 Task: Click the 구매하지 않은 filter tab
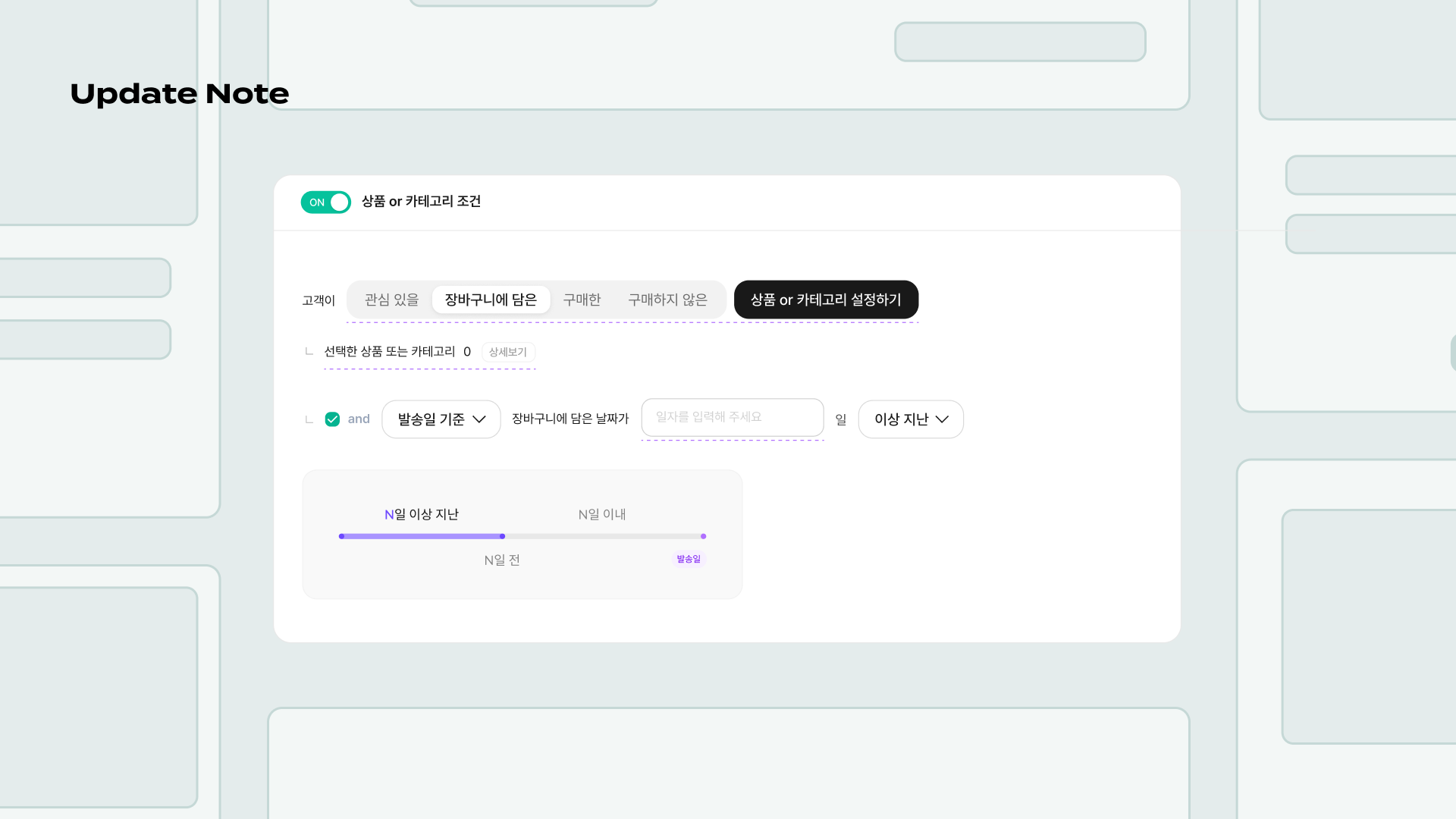(667, 299)
